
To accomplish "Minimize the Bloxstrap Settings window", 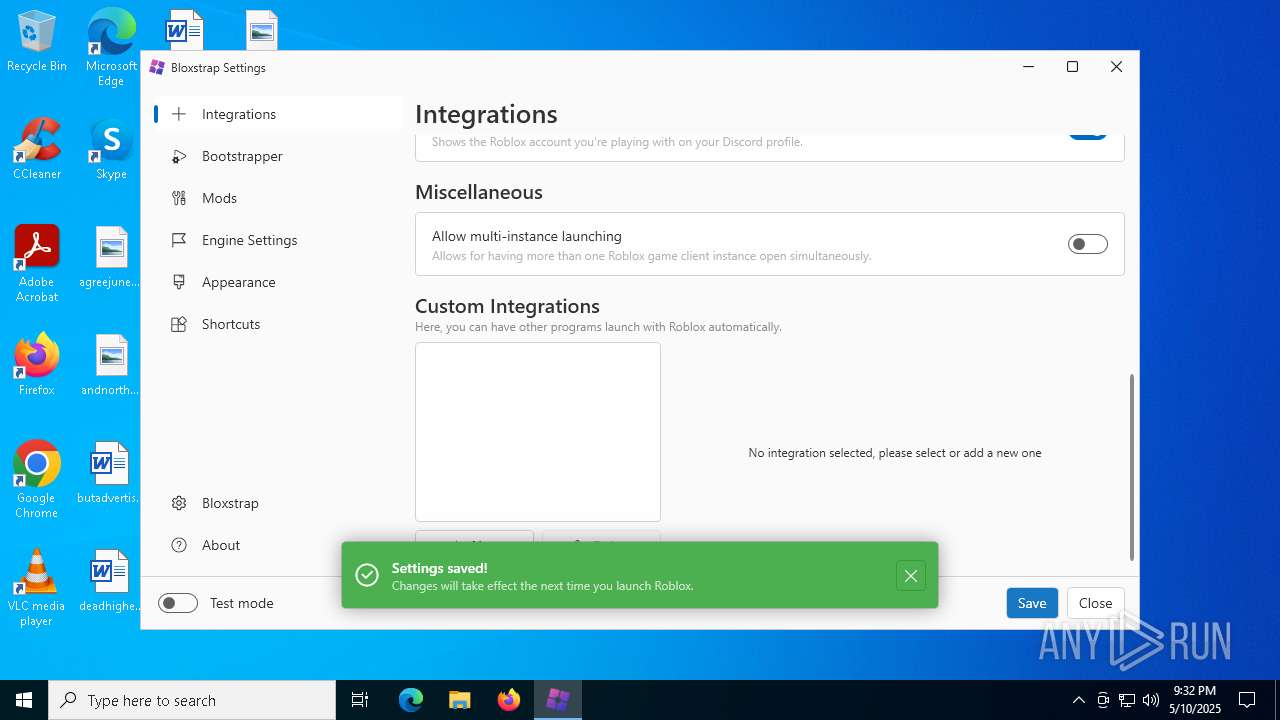I will pyautogui.click(x=1028, y=67).
